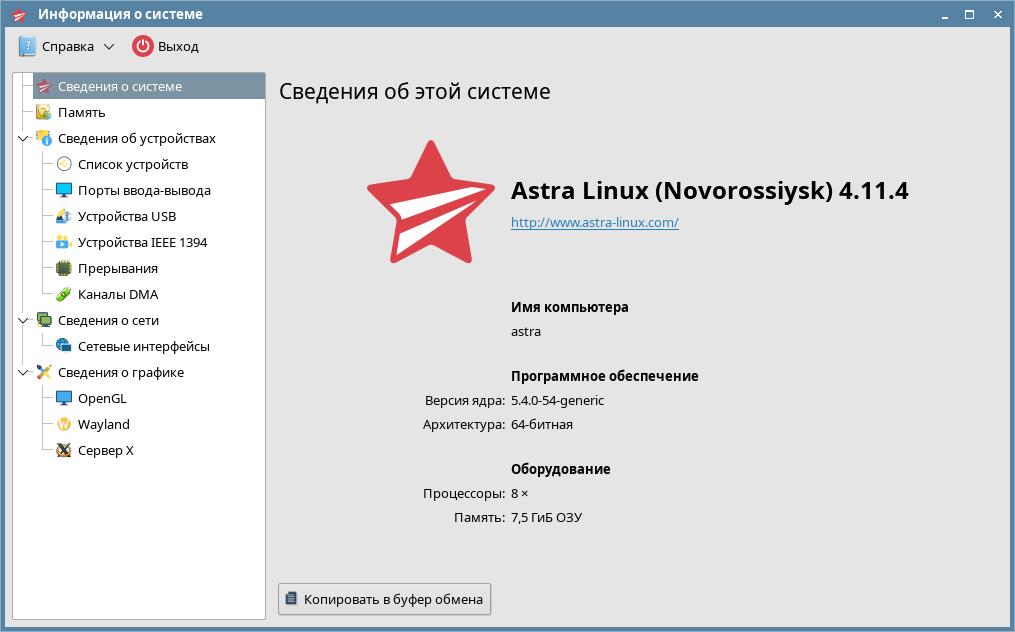Select 'Сведения о графике' tree label
Viewport: 1015px width, 632px height.
[121, 372]
